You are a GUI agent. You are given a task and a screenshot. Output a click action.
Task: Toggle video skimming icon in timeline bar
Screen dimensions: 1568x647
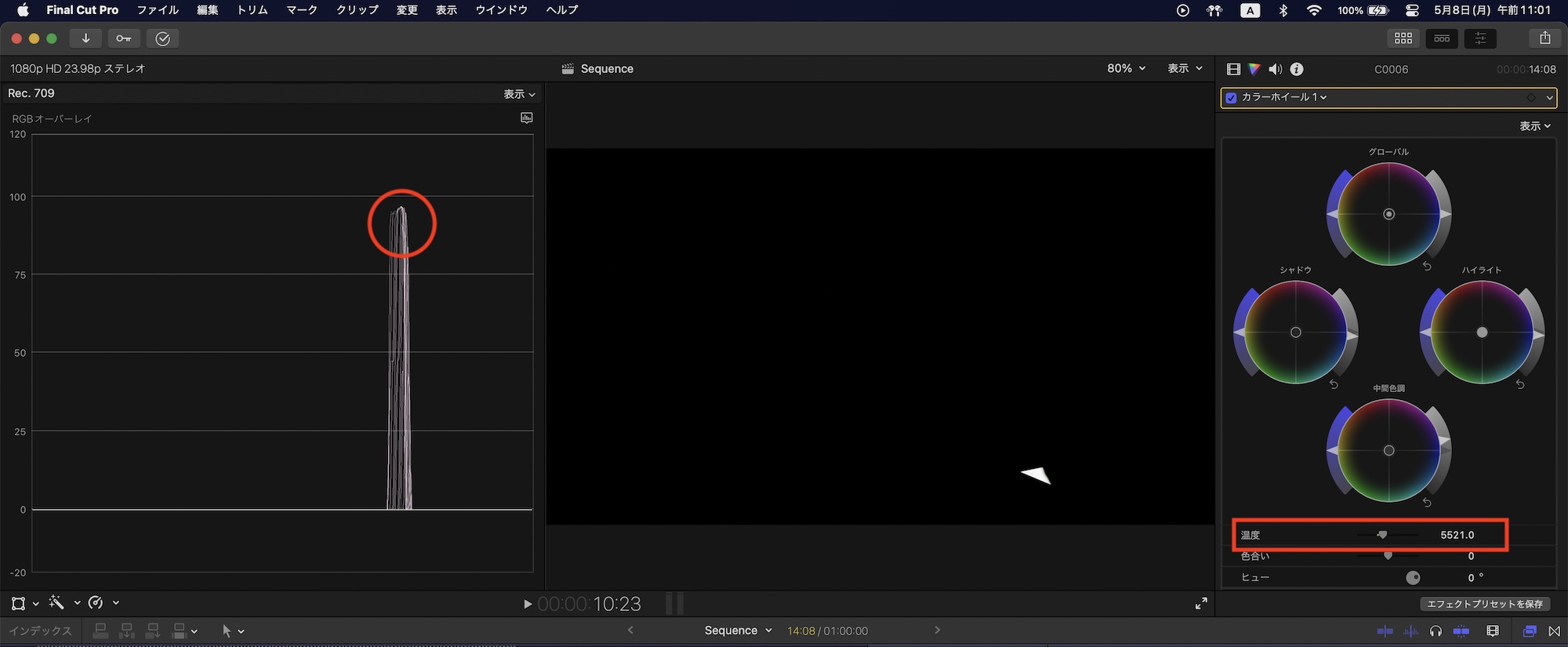tap(1385, 631)
